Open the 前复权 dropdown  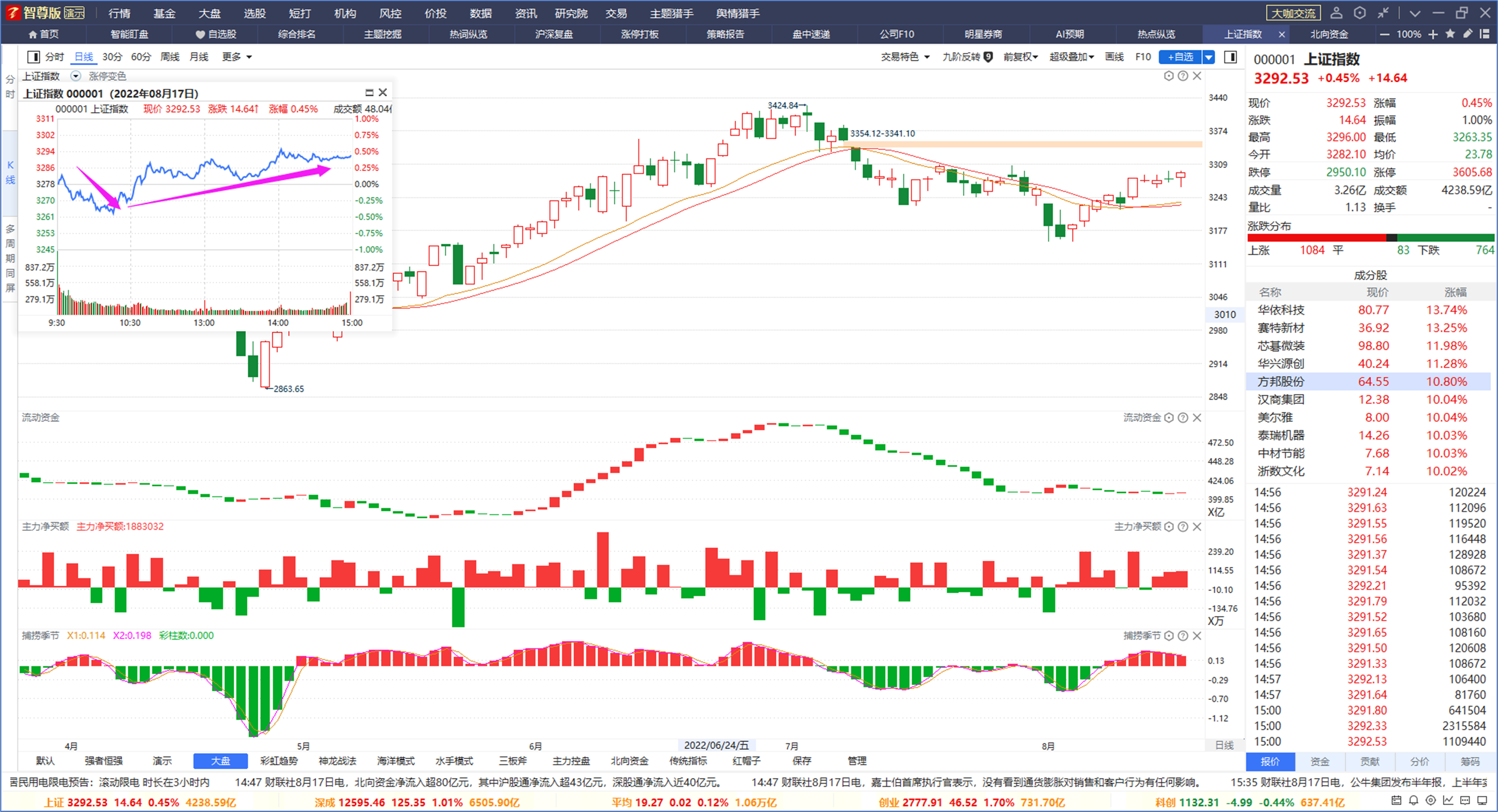coord(1021,56)
